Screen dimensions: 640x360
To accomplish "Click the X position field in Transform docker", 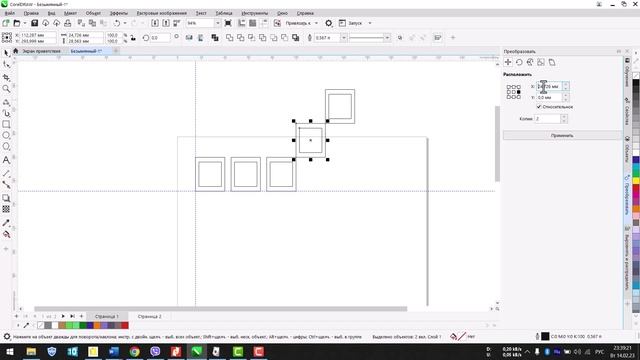I will coord(549,87).
